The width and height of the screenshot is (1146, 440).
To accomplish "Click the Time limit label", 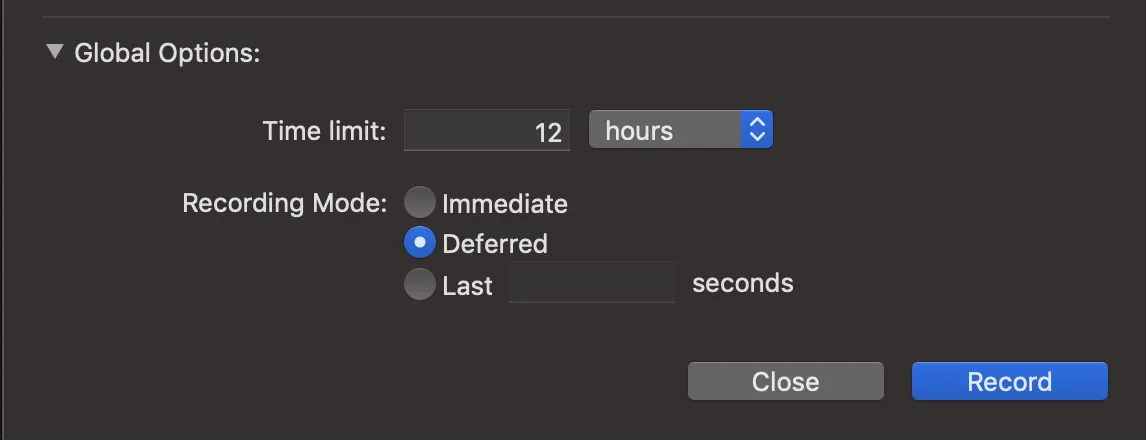I will (324, 131).
